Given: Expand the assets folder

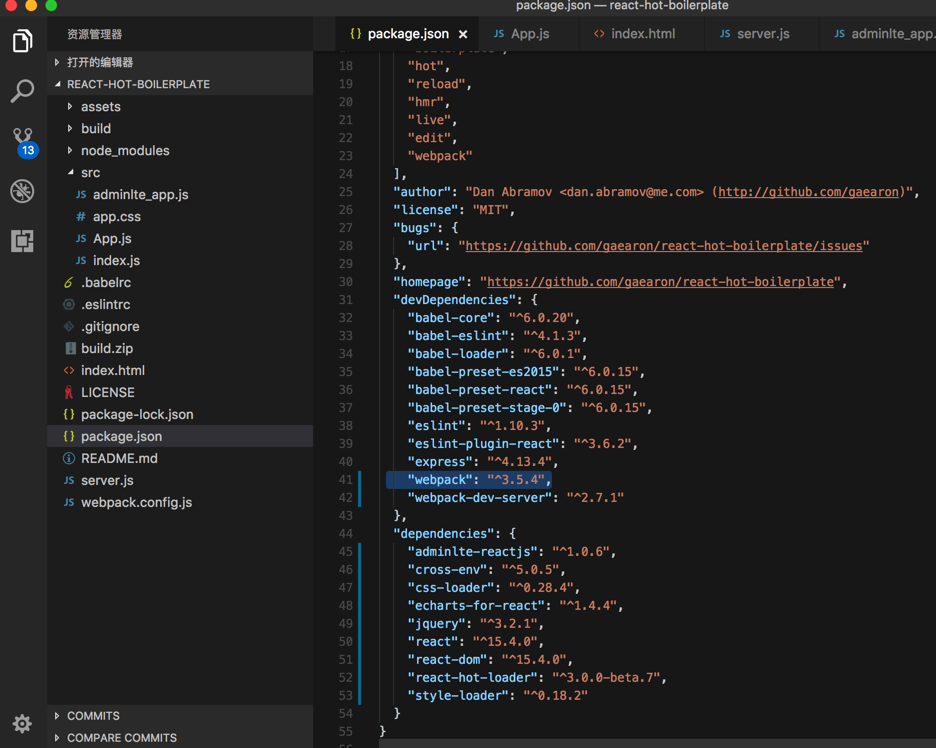Looking at the screenshot, I should point(100,106).
